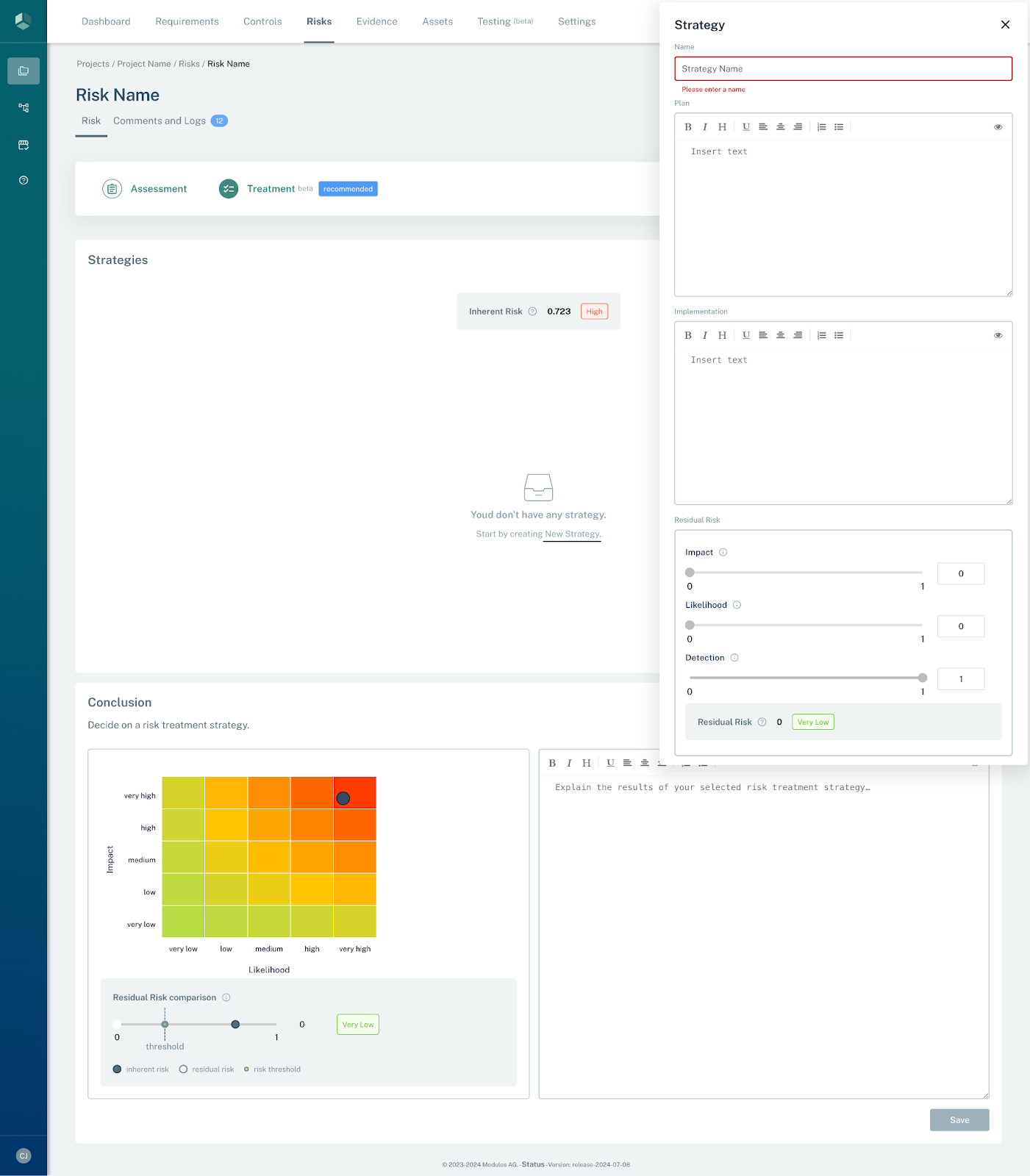Open the Assessment step
The height and width of the screenshot is (1176, 1030).
(x=158, y=189)
